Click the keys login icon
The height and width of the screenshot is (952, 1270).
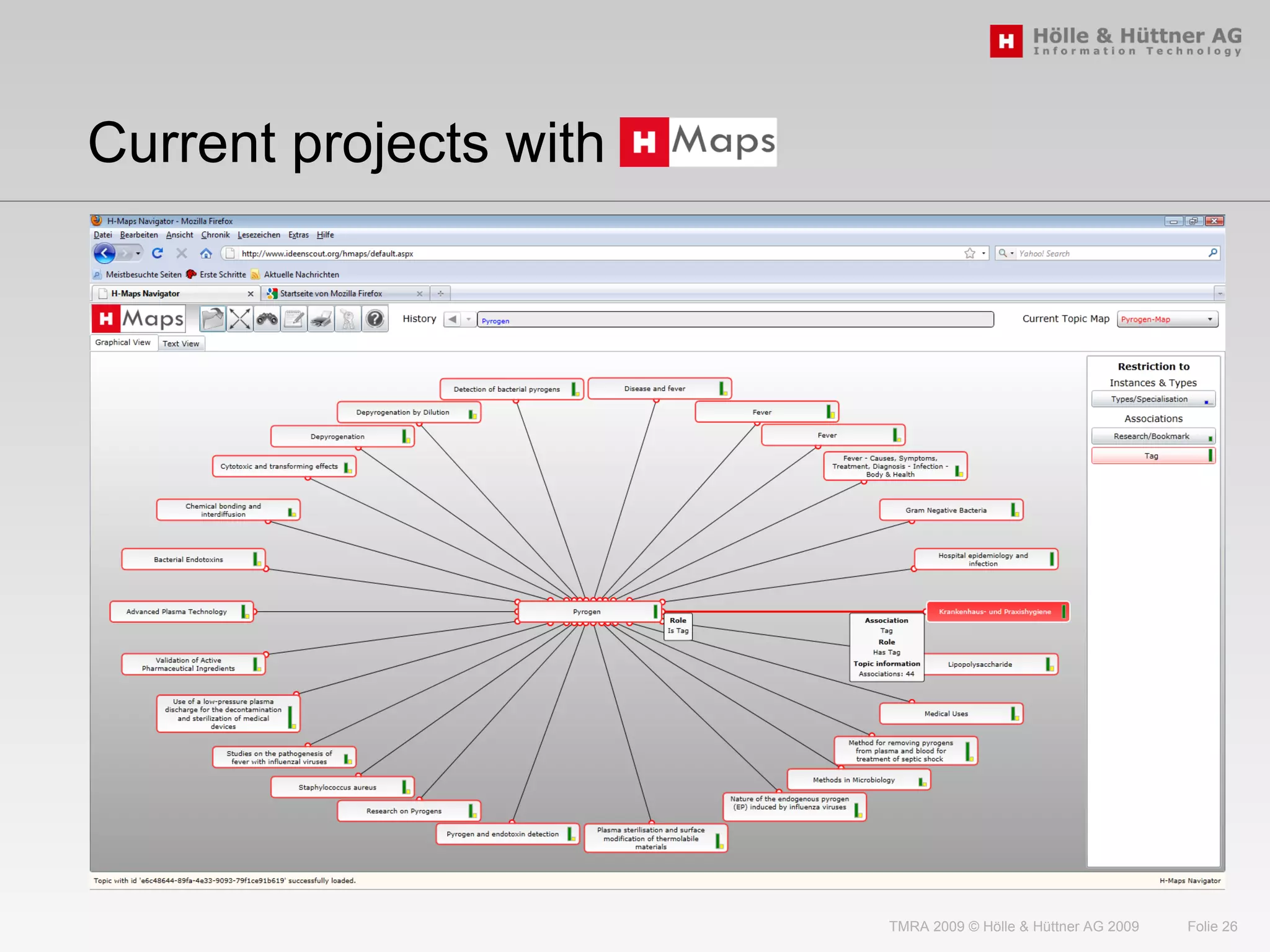(x=348, y=319)
